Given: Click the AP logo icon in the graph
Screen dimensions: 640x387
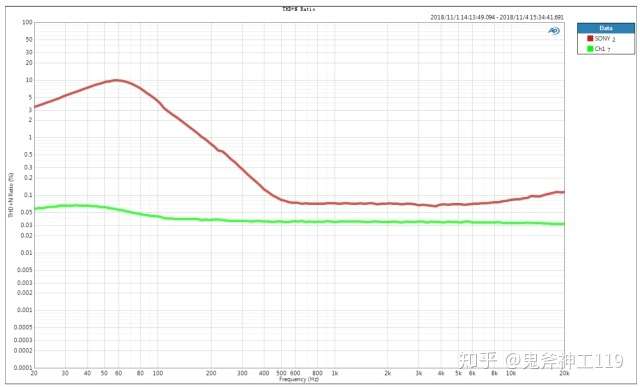Looking at the screenshot, I should 554,31.
